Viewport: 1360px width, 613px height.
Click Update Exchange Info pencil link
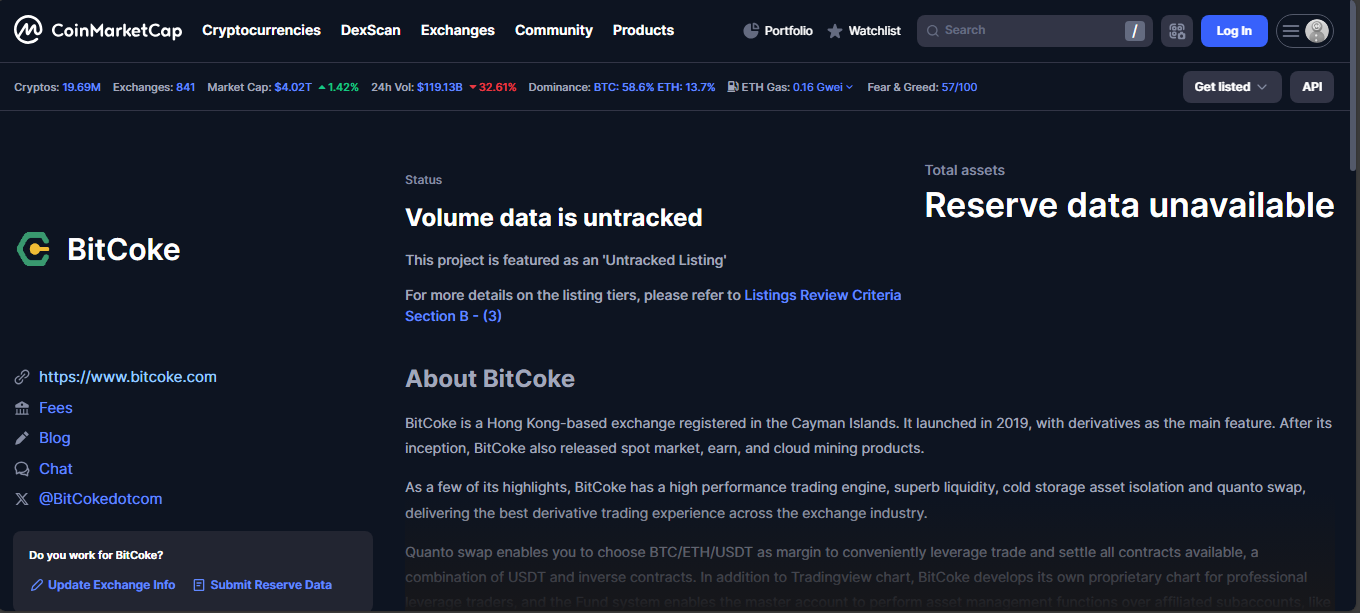(x=103, y=585)
